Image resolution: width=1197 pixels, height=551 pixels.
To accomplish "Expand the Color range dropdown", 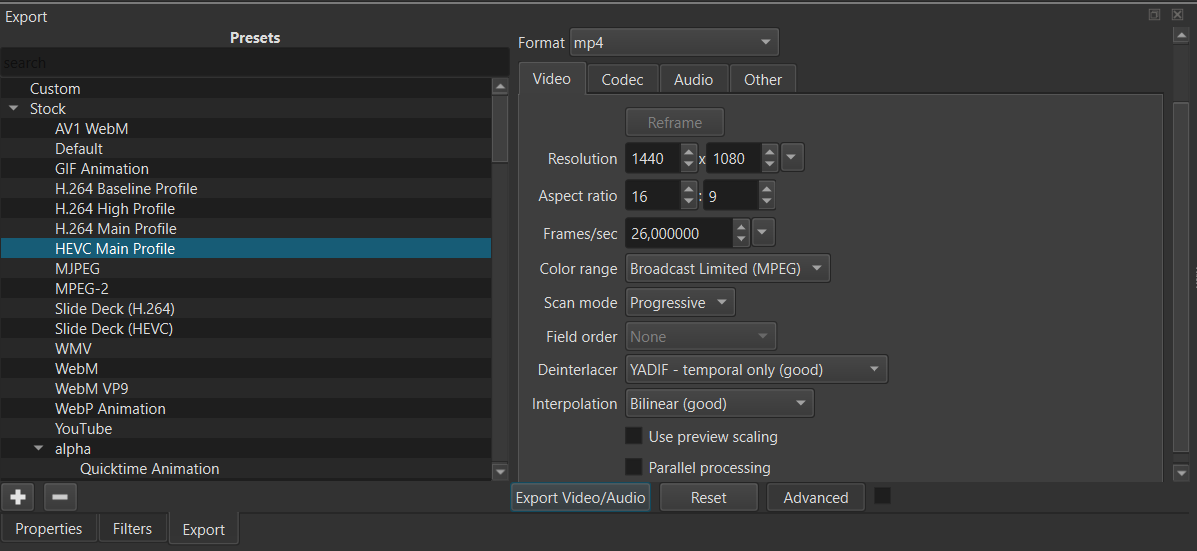I will pos(727,269).
